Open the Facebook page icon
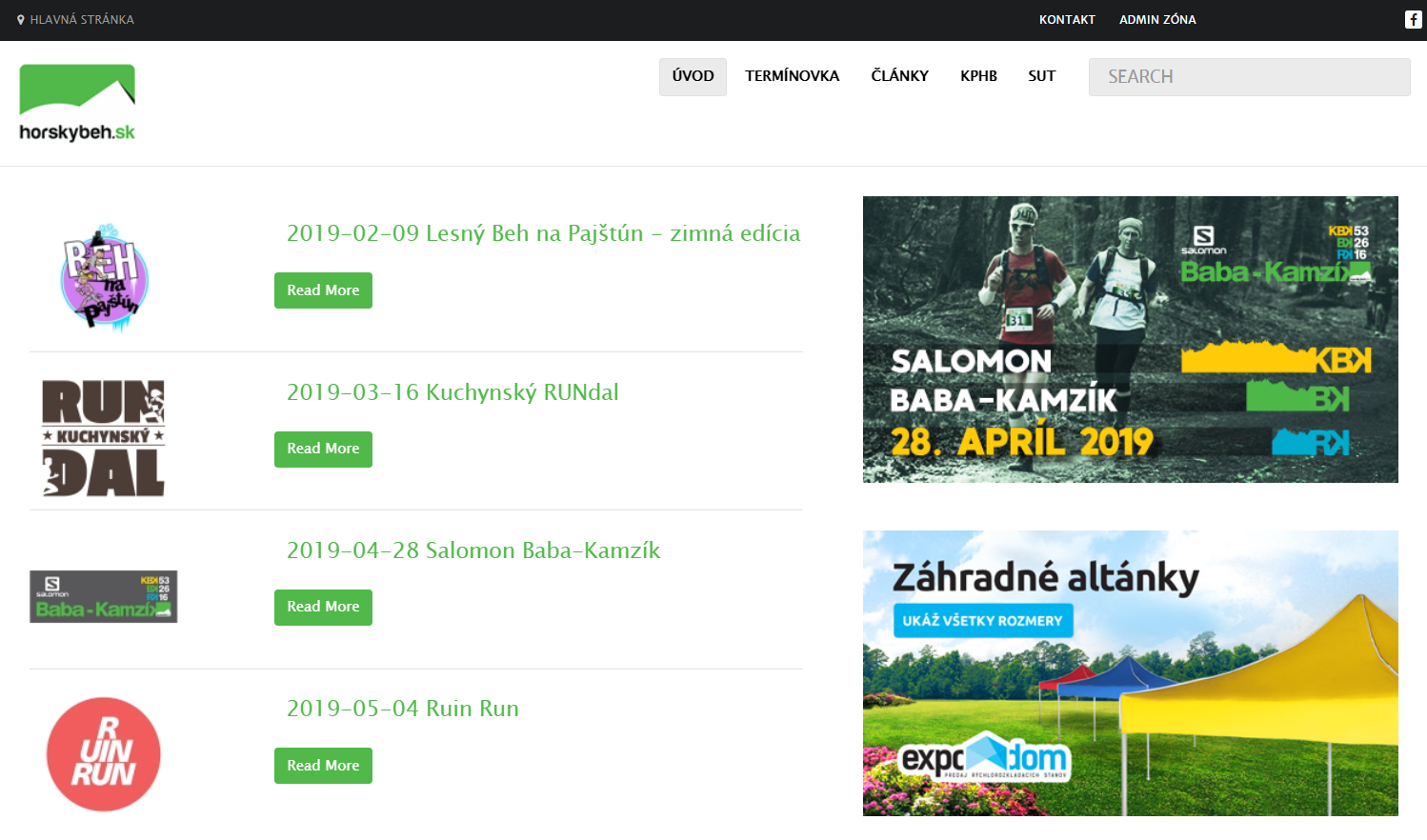This screenshot has width=1427, height=840. [x=1414, y=19]
